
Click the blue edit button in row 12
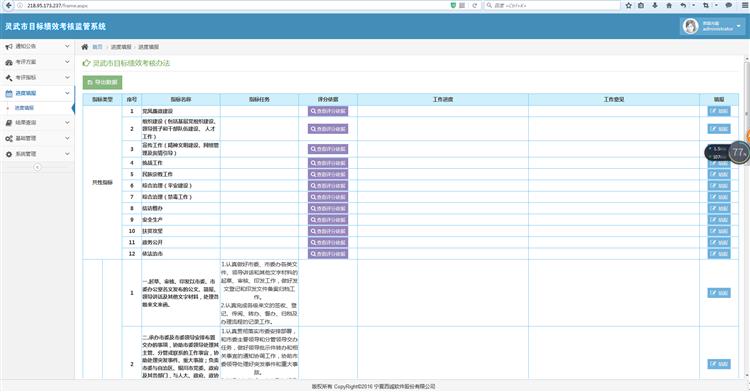coord(719,254)
